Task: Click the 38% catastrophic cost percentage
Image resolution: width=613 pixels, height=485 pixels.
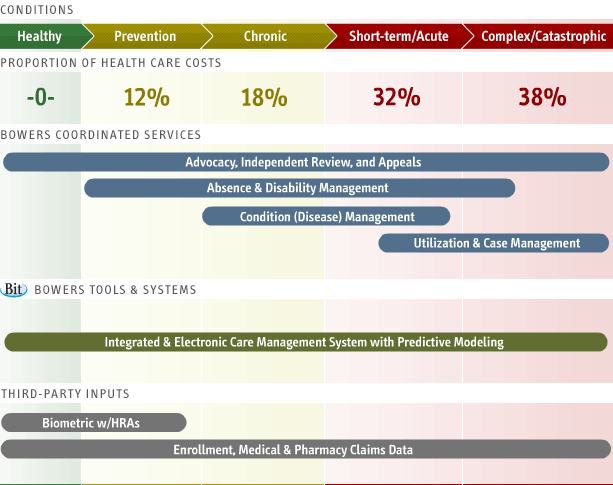Action: (542, 97)
